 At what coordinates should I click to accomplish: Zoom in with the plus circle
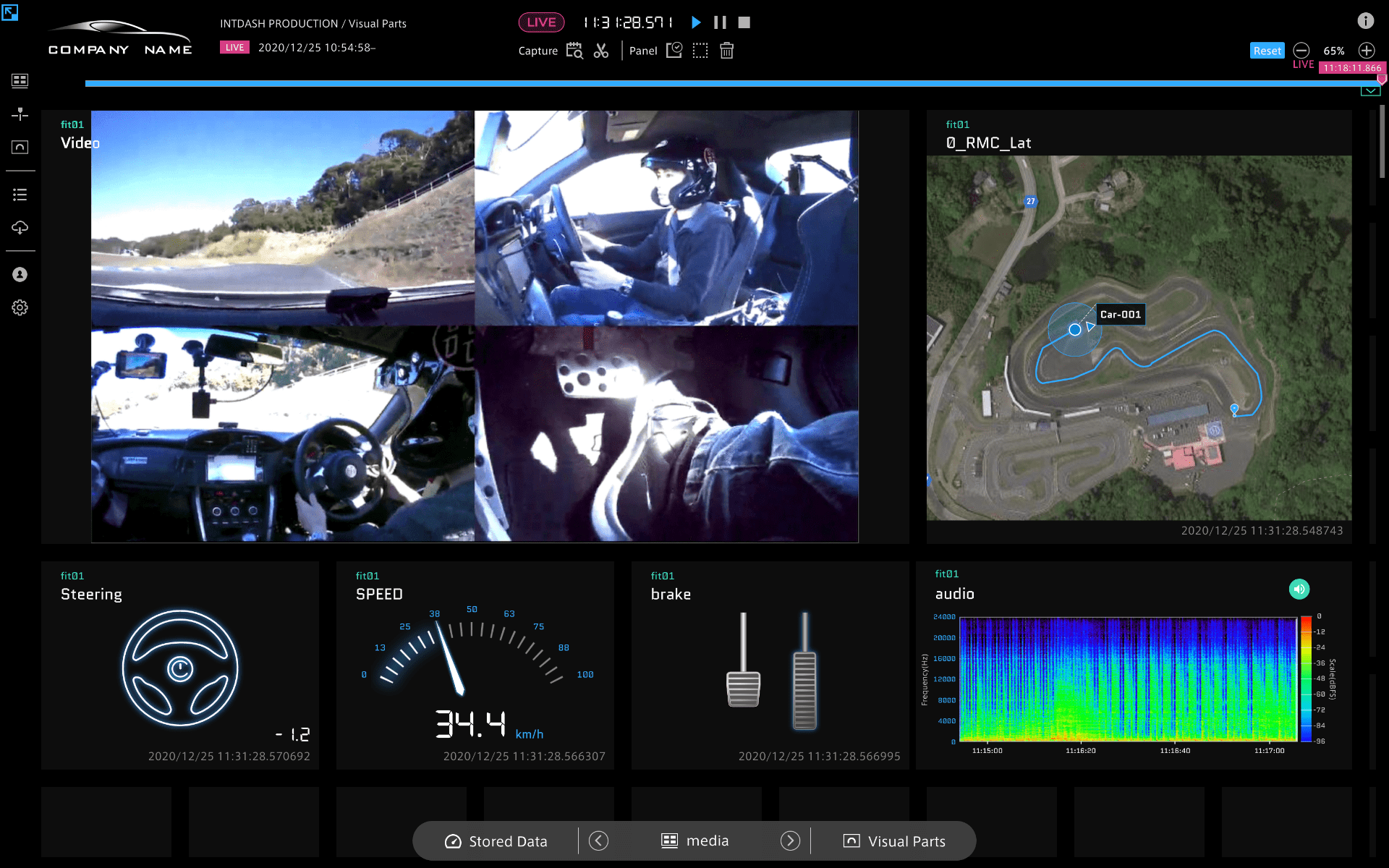pyautogui.click(x=1367, y=51)
